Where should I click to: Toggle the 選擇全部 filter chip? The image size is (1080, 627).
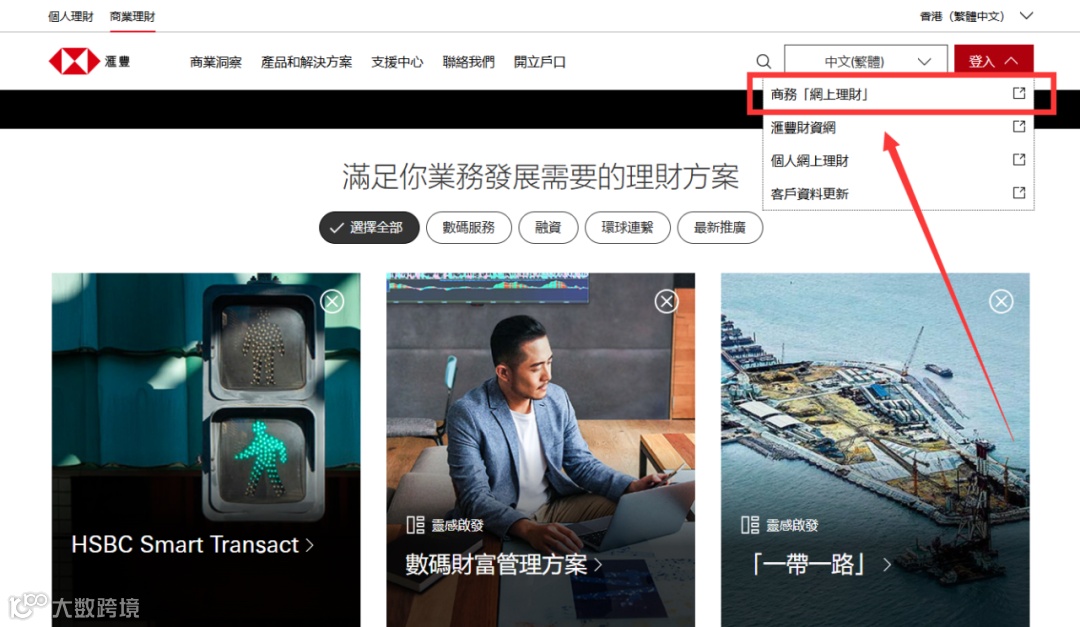coord(368,227)
